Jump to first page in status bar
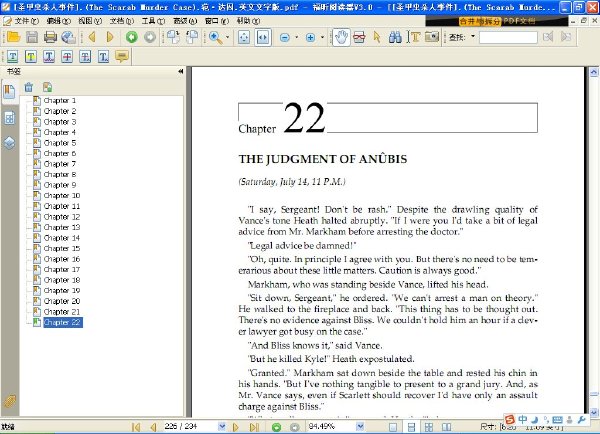The width and height of the screenshot is (600, 434). [x=136, y=427]
